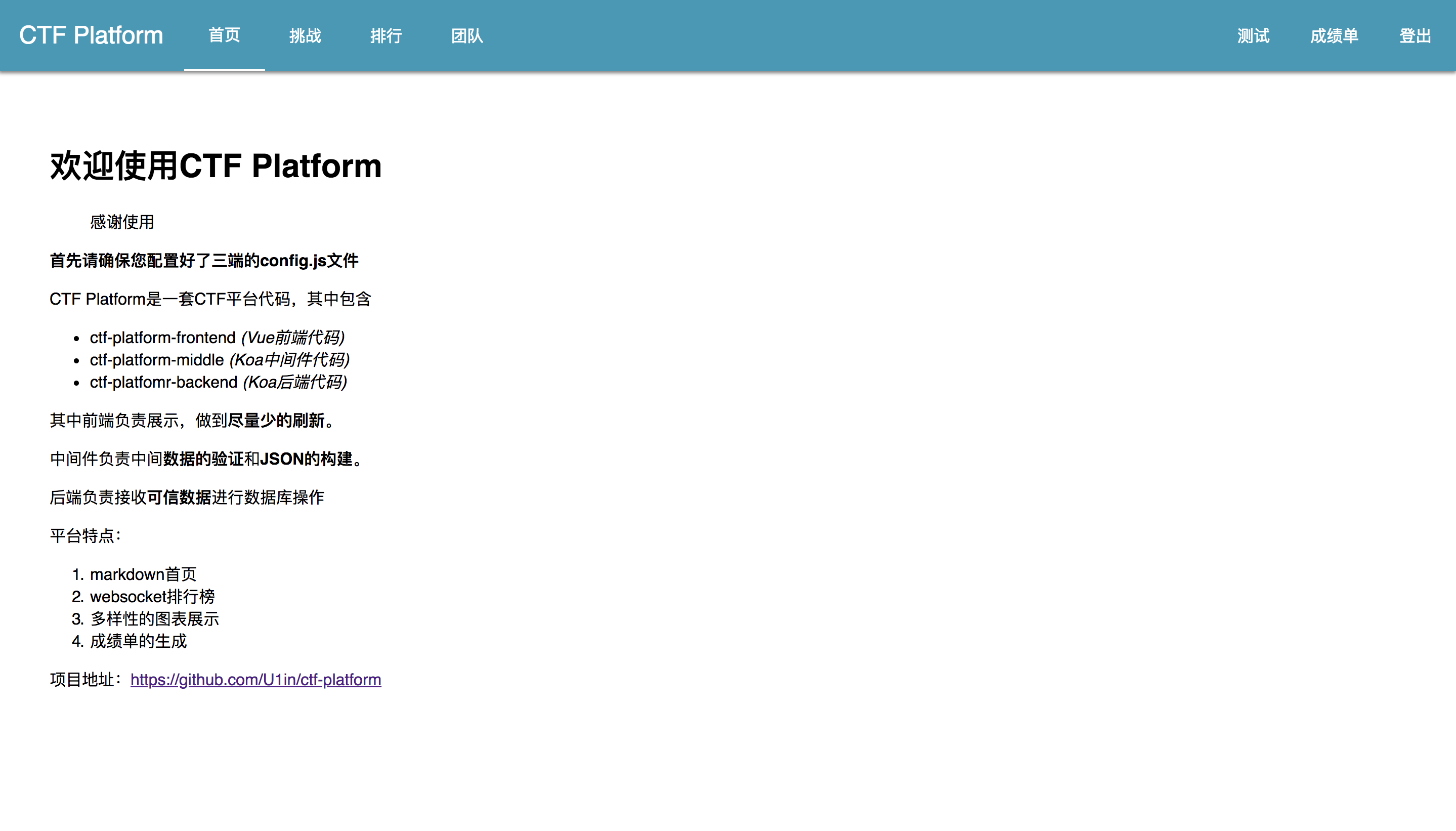The image size is (1456, 831).
Task: Open the 首页 tab
Action: pyautogui.click(x=224, y=35)
